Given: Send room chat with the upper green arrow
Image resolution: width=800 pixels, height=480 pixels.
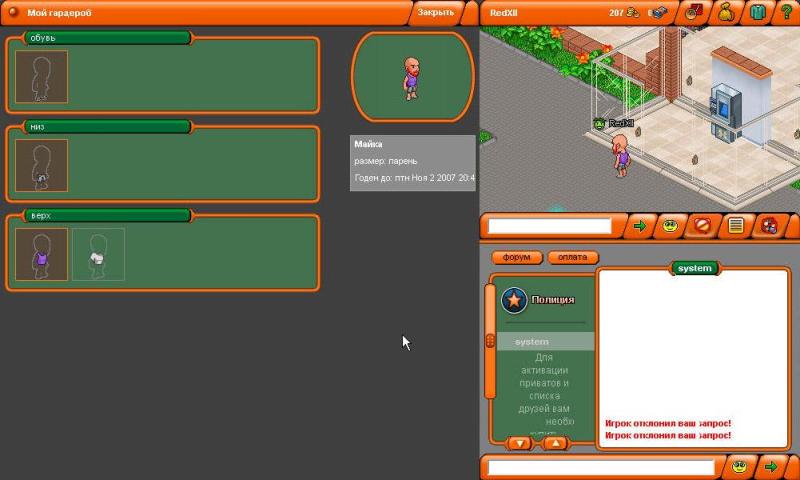Looking at the screenshot, I should pyautogui.click(x=640, y=226).
